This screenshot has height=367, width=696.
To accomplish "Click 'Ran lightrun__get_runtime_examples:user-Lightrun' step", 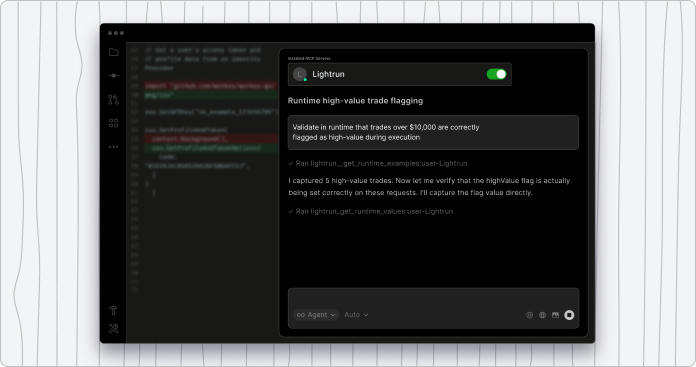I will point(378,163).
